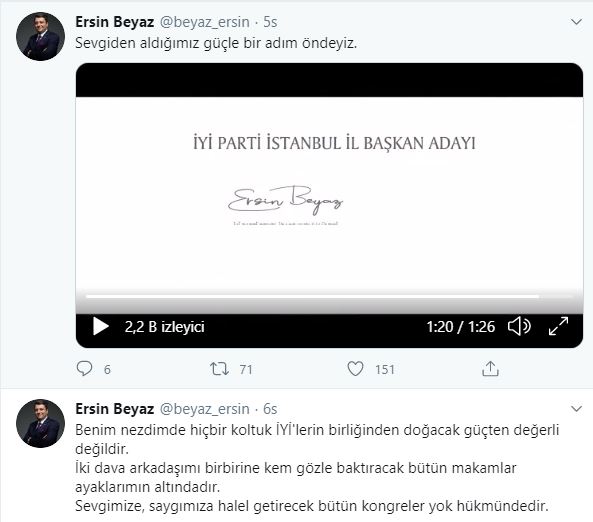This screenshot has width=593, height=522.
Task: Open the 5s timestamp of the first tweet
Action: point(270,22)
